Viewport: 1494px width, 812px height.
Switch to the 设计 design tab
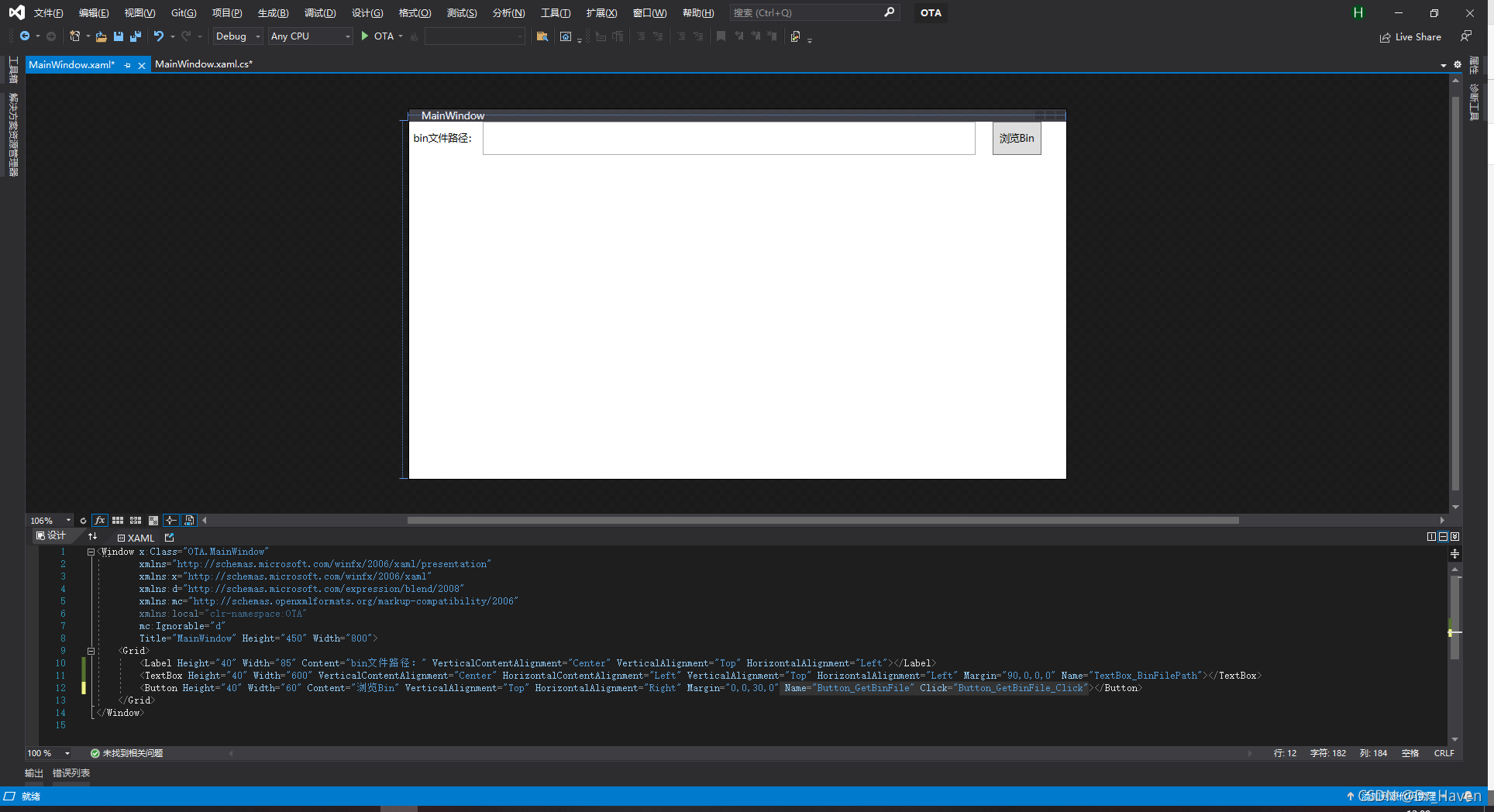coord(51,536)
